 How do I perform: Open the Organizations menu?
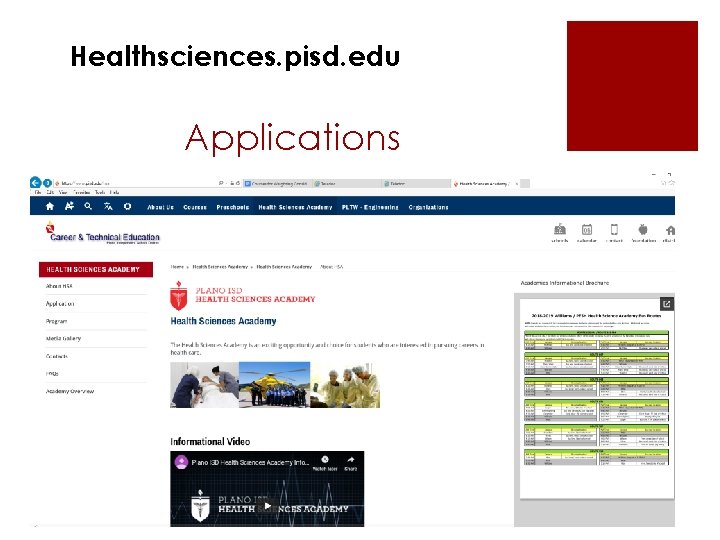[x=428, y=208]
